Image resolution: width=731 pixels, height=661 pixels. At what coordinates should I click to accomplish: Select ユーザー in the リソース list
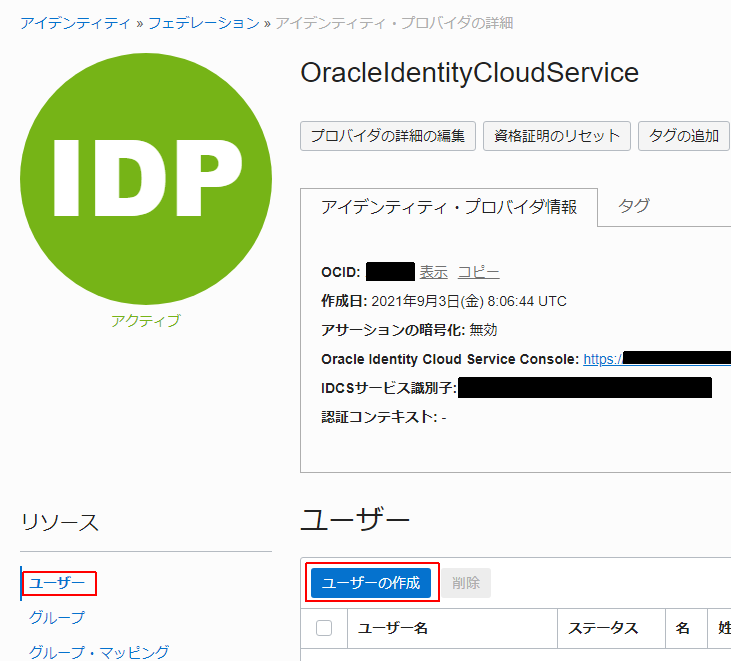pos(57,583)
